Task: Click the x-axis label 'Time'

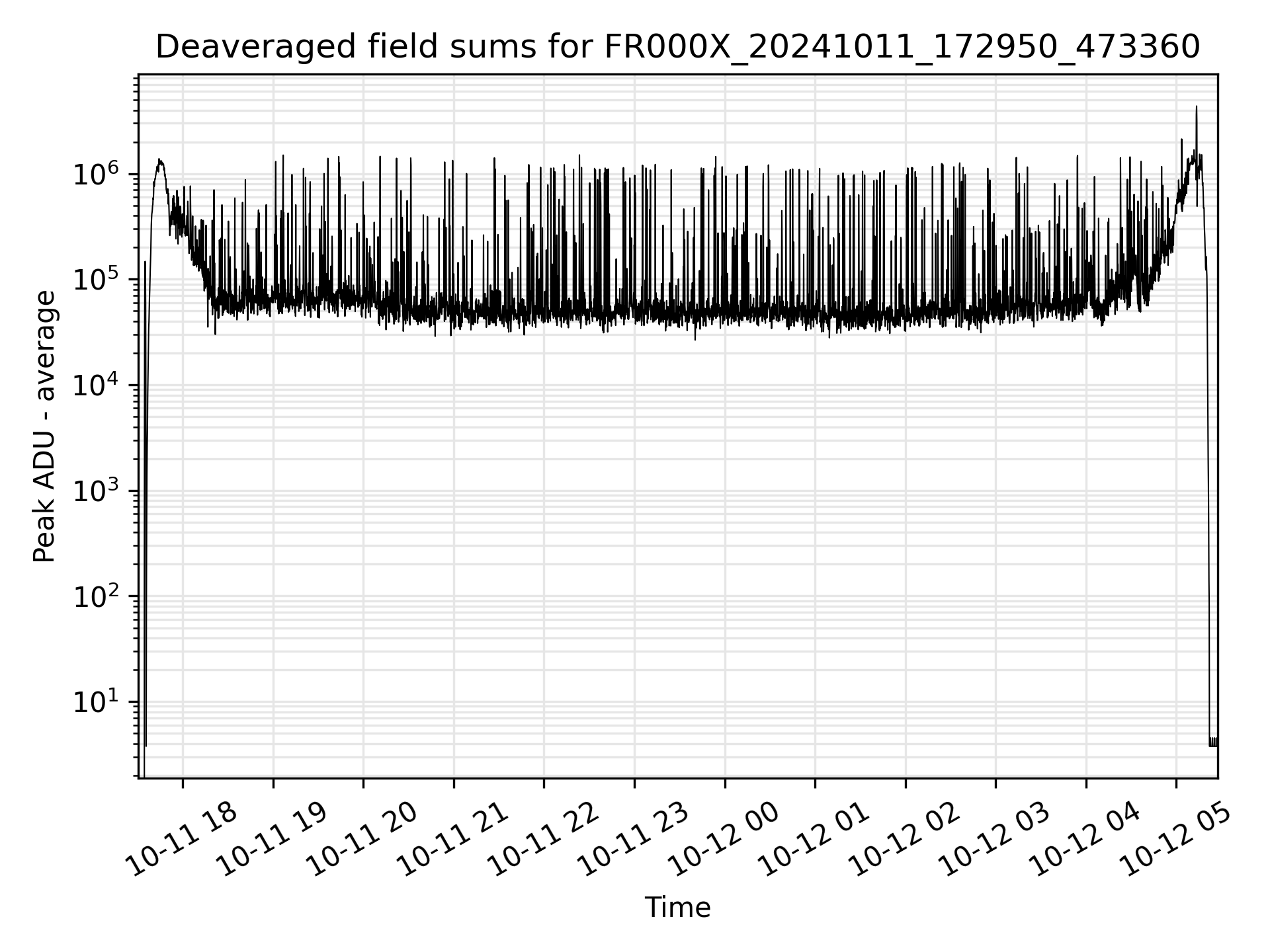Action: tap(677, 908)
